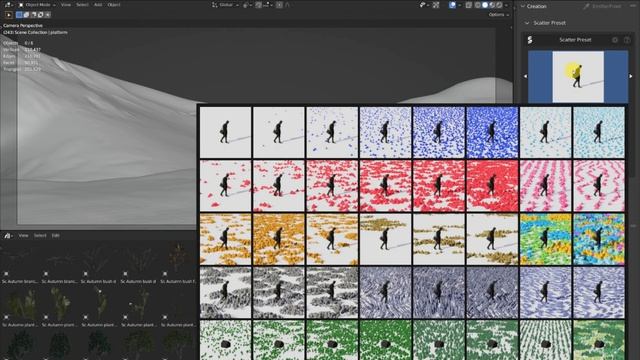
Task: Click the Scatter Preset title in the preset box
Action: 575,40
